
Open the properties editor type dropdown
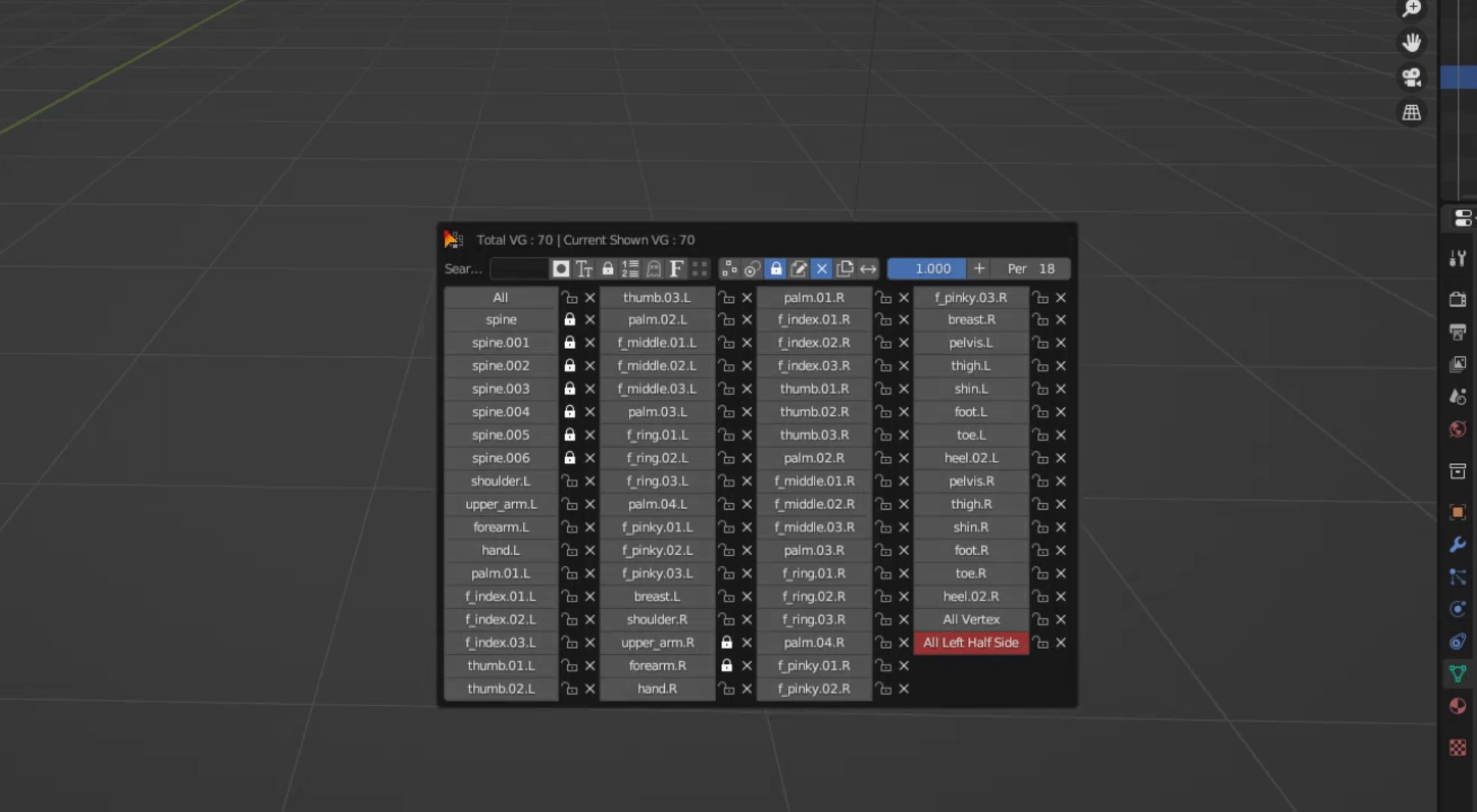(1463, 218)
